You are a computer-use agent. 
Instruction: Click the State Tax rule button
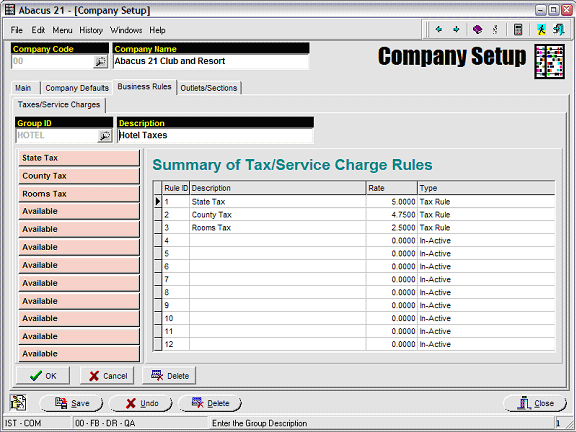[79, 158]
